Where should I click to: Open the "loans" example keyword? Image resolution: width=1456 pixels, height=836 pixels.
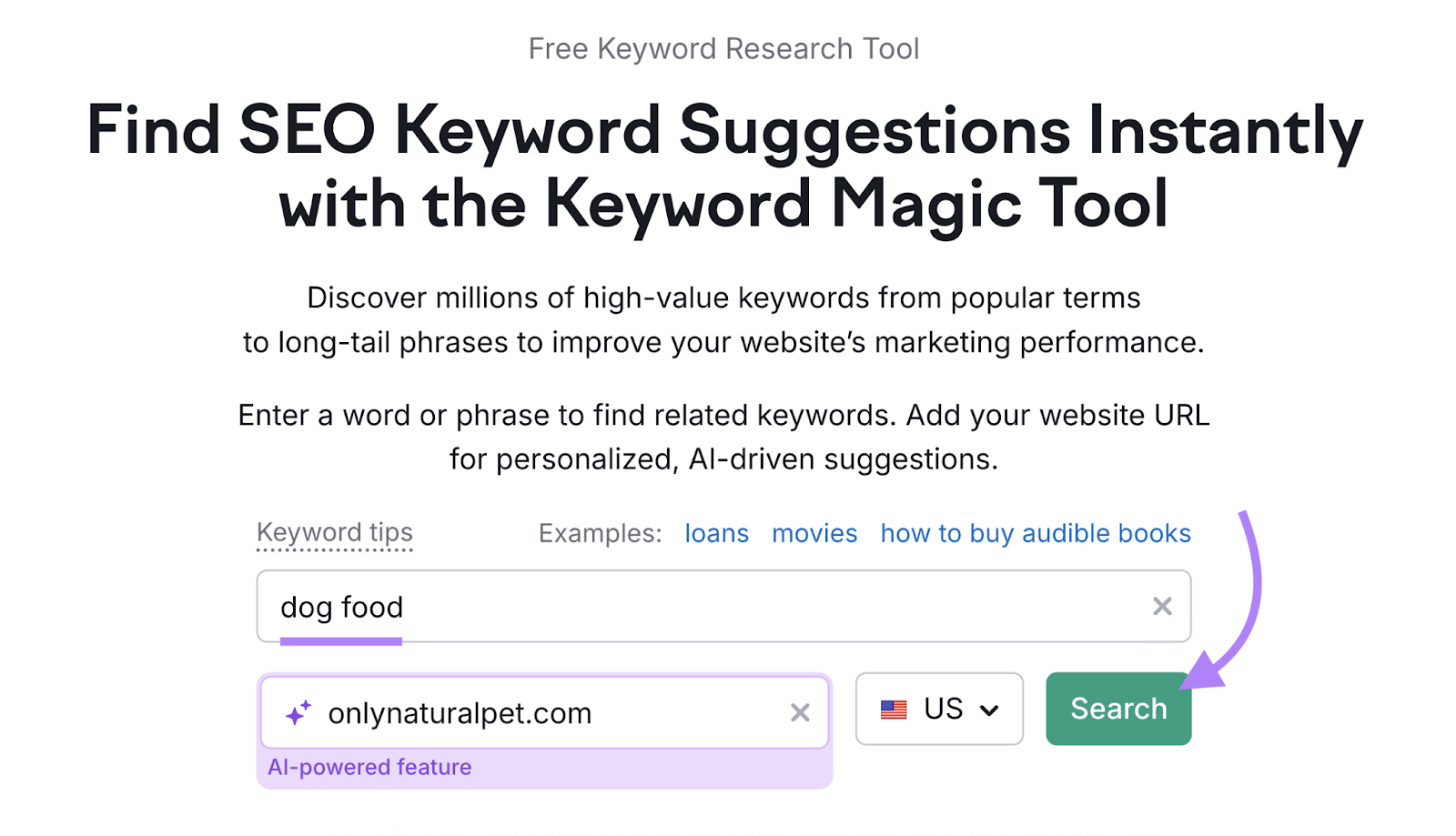click(x=716, y=533)
